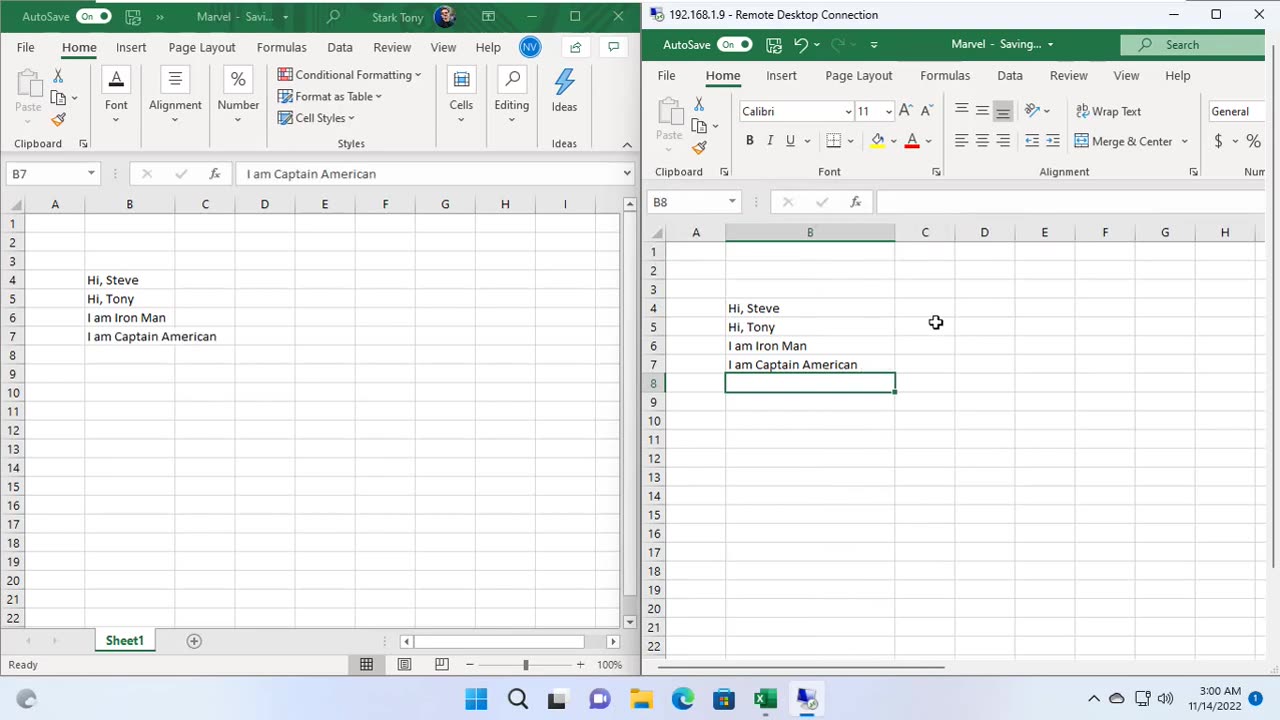Click Align Right icon in remote Excel

(1003, 141)
